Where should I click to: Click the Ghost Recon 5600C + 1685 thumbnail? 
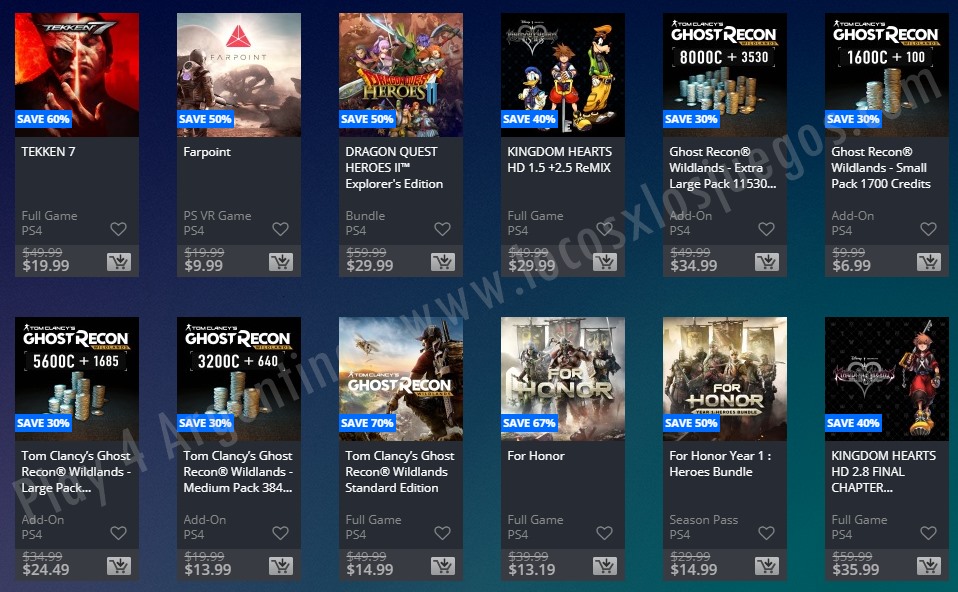pyautogui.click(x=77, y=379)
